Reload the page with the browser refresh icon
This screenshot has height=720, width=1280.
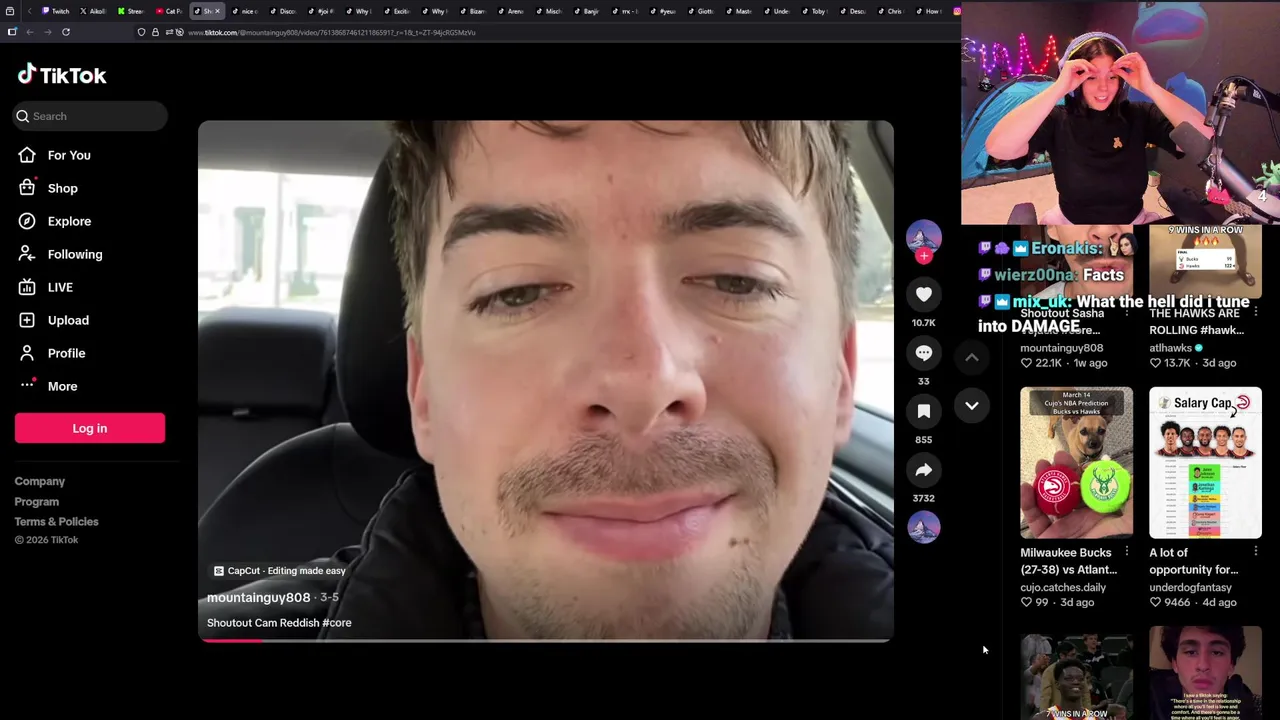pos(66,32)
